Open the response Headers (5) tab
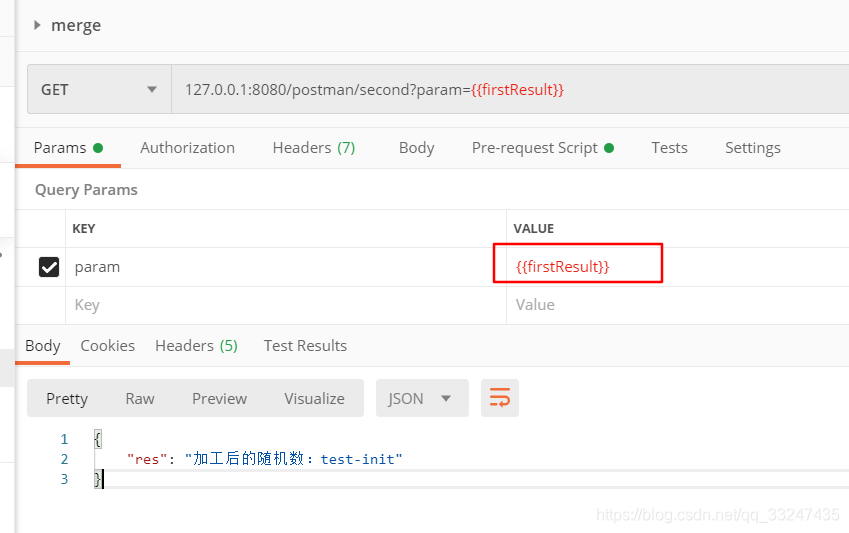Viewport: 849px width, 533px height. pos(196,346)
